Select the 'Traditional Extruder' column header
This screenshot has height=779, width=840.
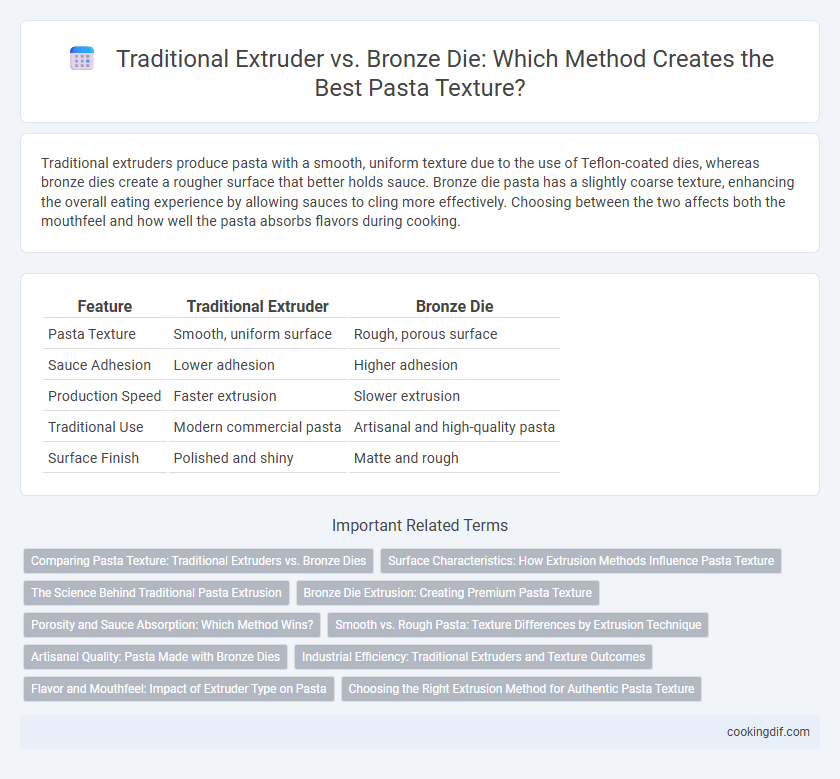point(258,306)
